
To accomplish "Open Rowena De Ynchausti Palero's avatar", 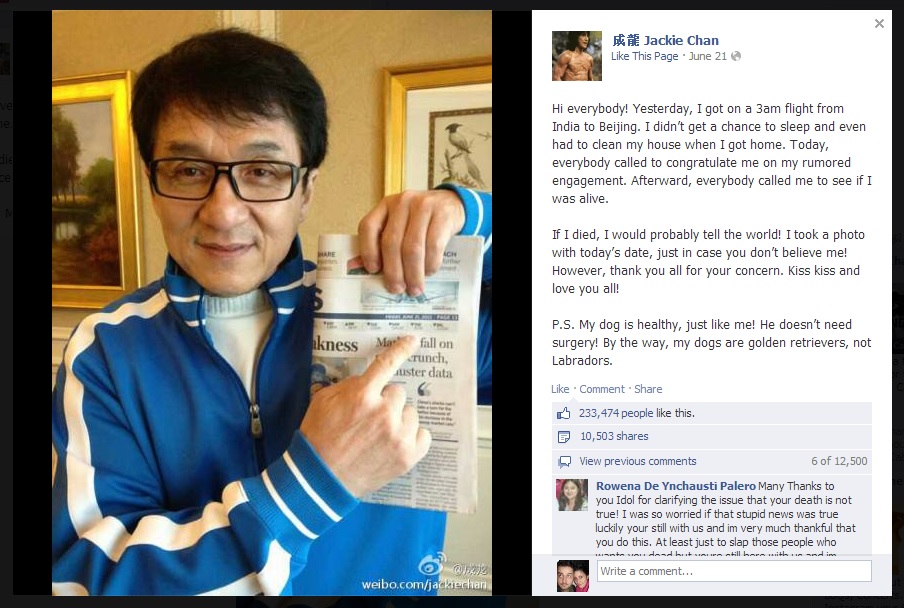I will 572,495.
